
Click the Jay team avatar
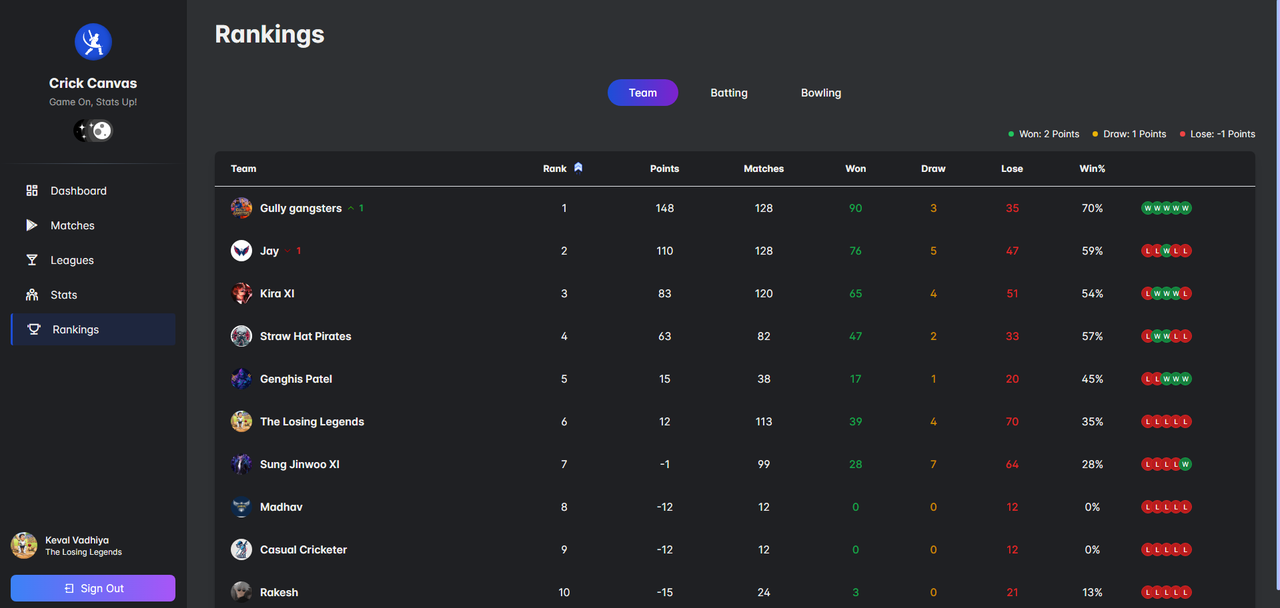[x=242, y=251]
